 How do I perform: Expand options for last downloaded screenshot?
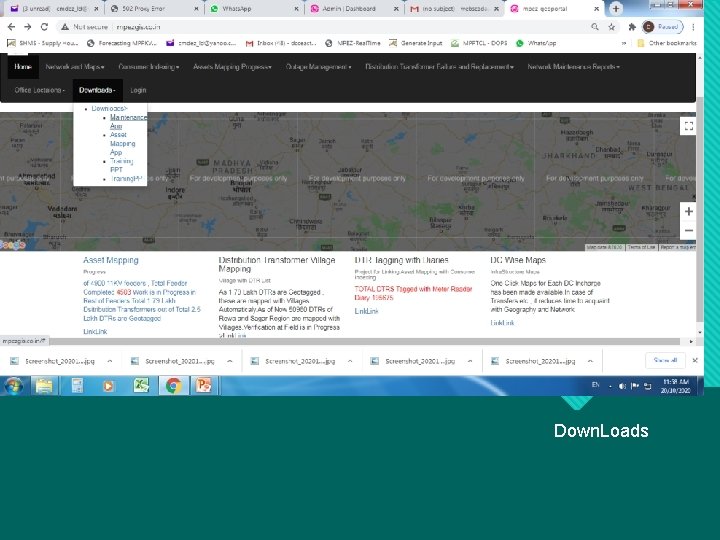pyautogui.click(x=590, y=361)
